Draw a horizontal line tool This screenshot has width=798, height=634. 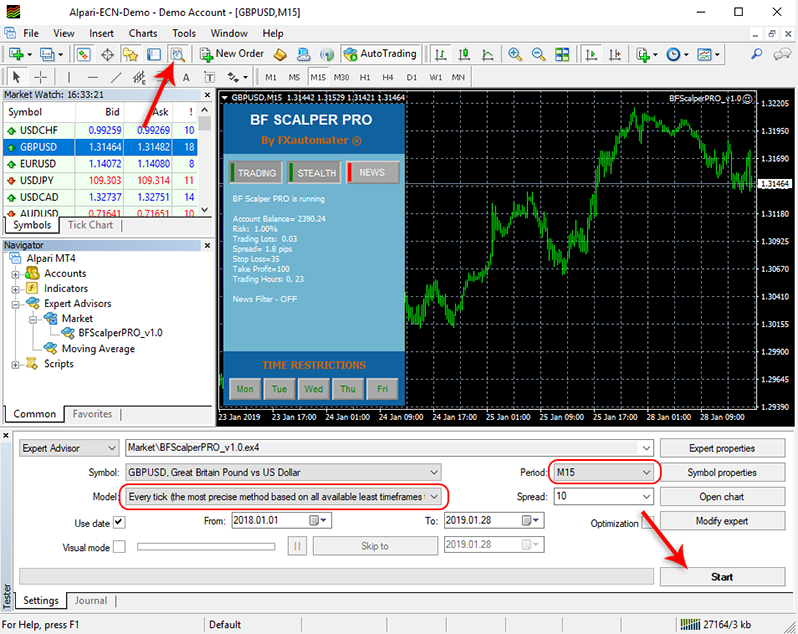(x=92, y=77)
